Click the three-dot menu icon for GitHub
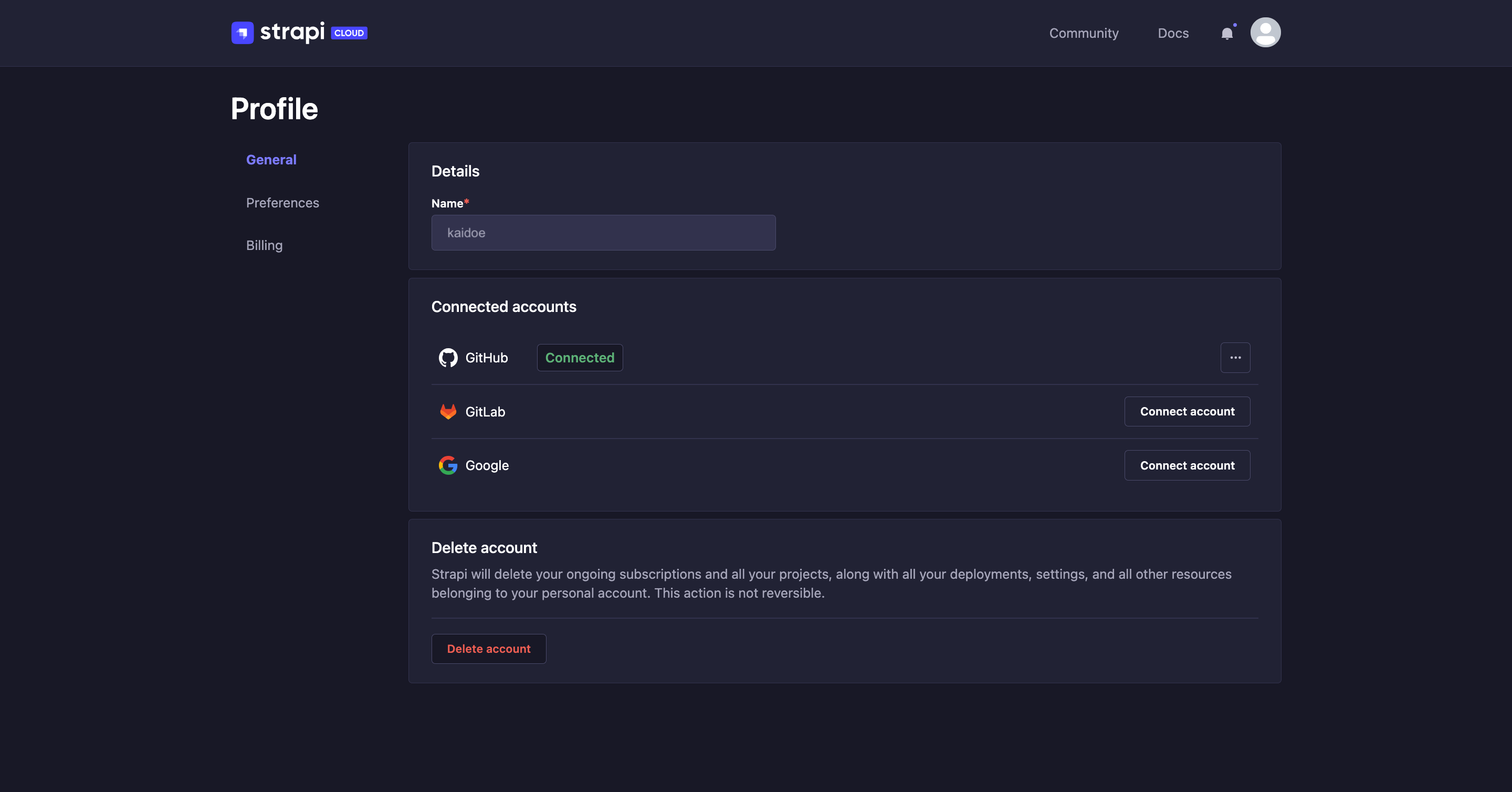The image size is (1512, 792). (1235, 357)
